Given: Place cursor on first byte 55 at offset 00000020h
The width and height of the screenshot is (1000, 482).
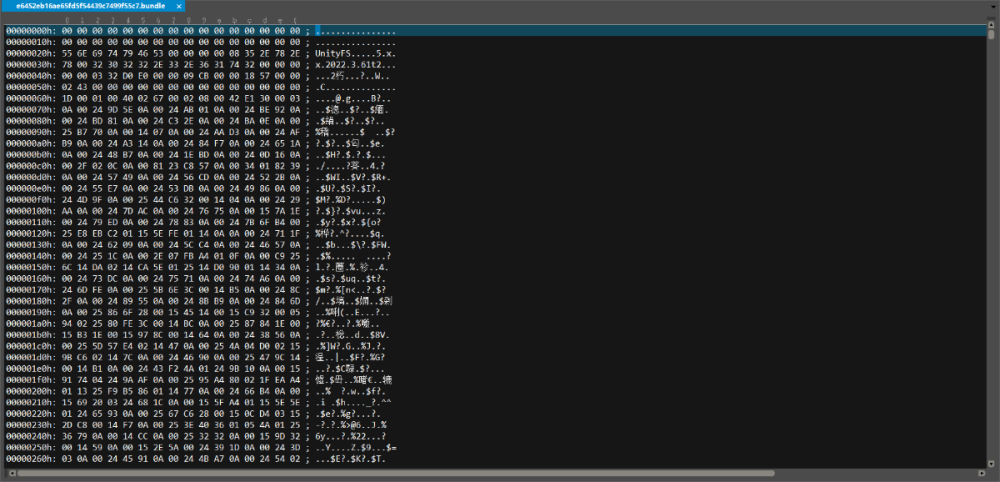Looking at the screenshot, I should pyautogui.click(x=67, y=53).
